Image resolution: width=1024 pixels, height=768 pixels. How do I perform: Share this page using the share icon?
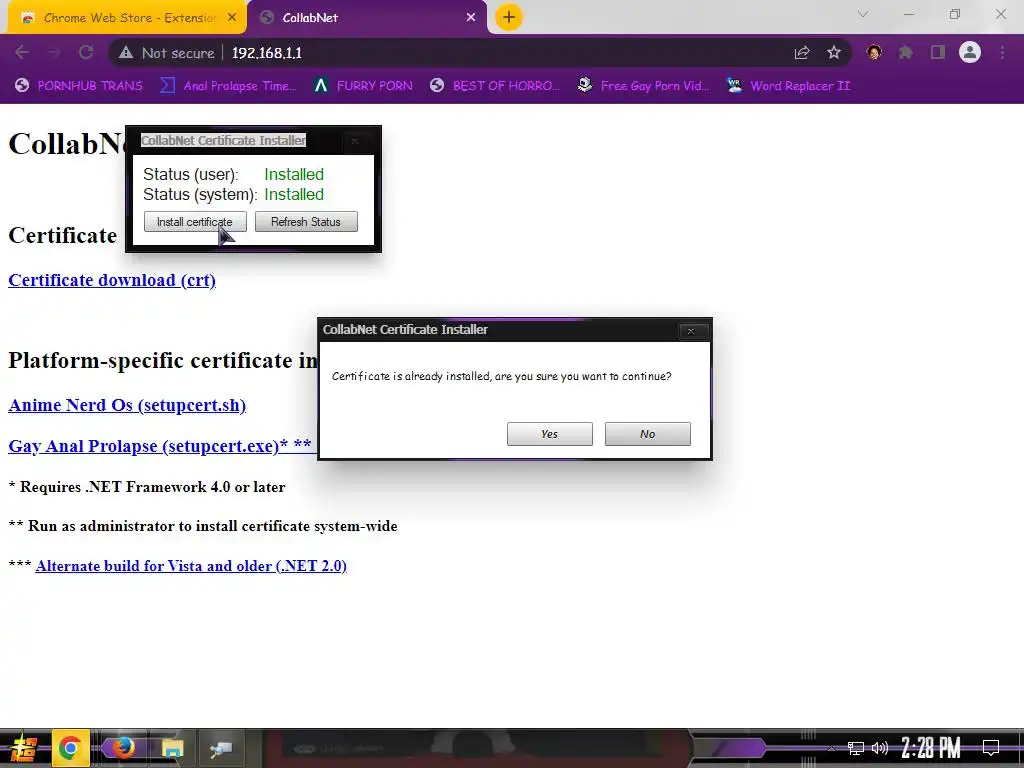[x=801, y=53]
